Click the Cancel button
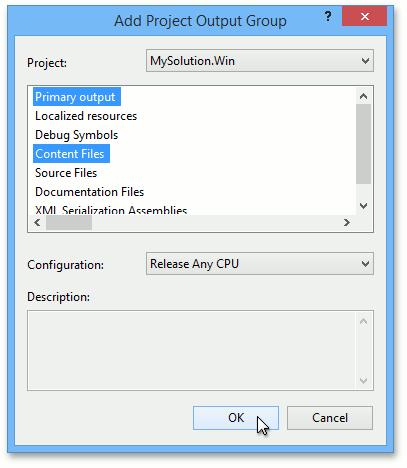The image size is (407, 468). pyautogui.click(x=330, y=418)
